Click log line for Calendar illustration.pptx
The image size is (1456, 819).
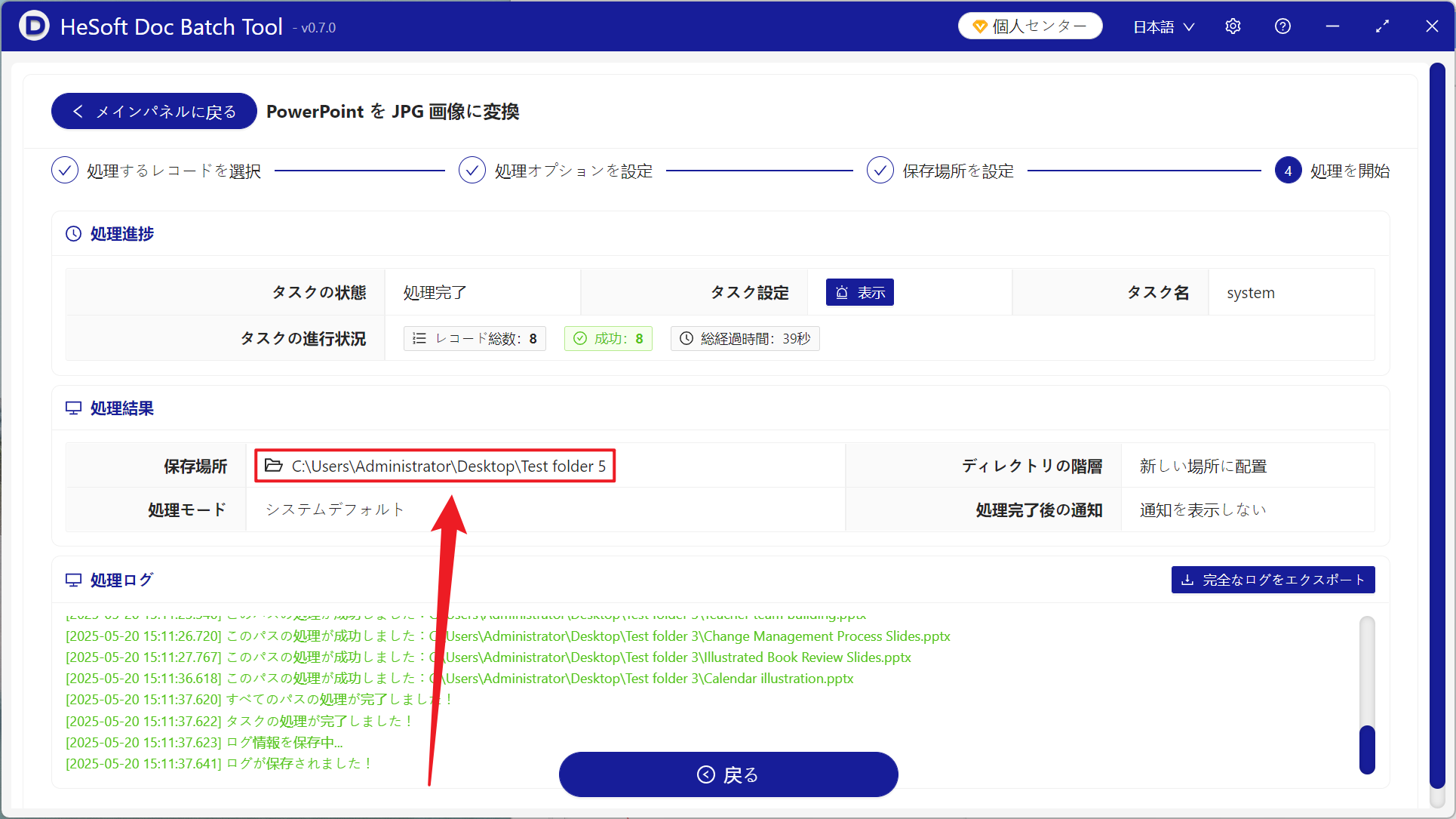[x=459, y=679]
